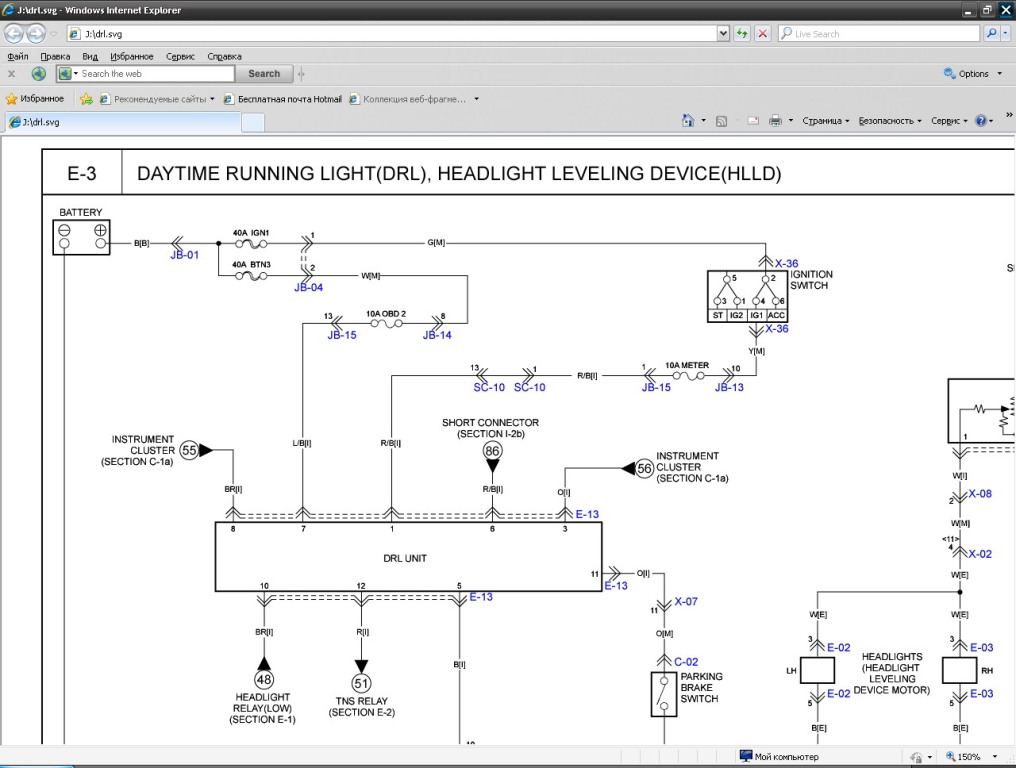This screenshot has width=1016, height=768.
Task: Click the Refresh page icon
Action: point(742,34)
